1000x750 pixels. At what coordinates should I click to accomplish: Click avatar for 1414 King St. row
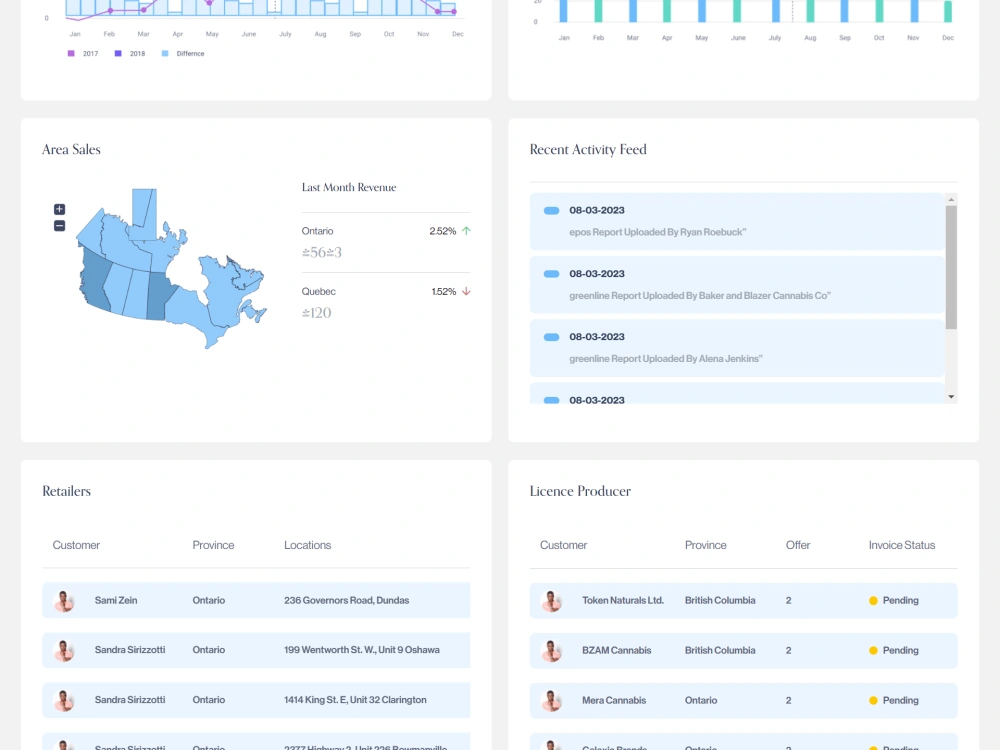64,700
